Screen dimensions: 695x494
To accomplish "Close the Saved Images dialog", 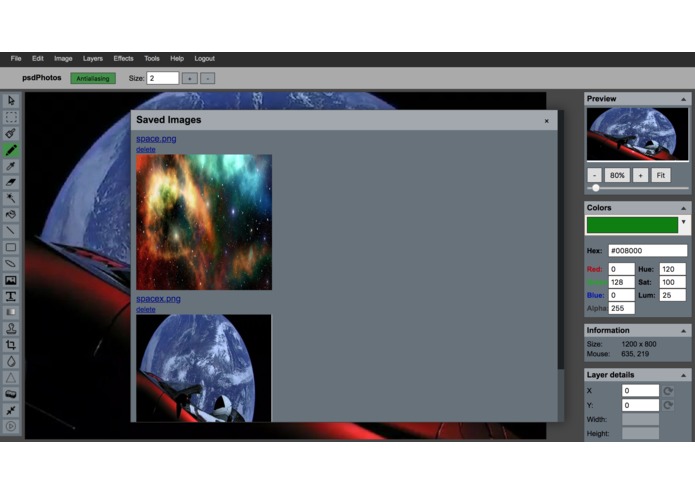I will click(547, 121).
